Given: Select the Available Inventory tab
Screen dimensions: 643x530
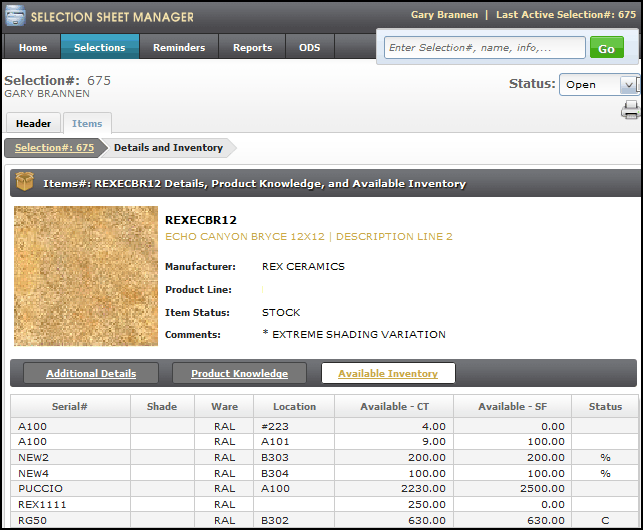Looking at the screenshot, I should coord(388,374).
